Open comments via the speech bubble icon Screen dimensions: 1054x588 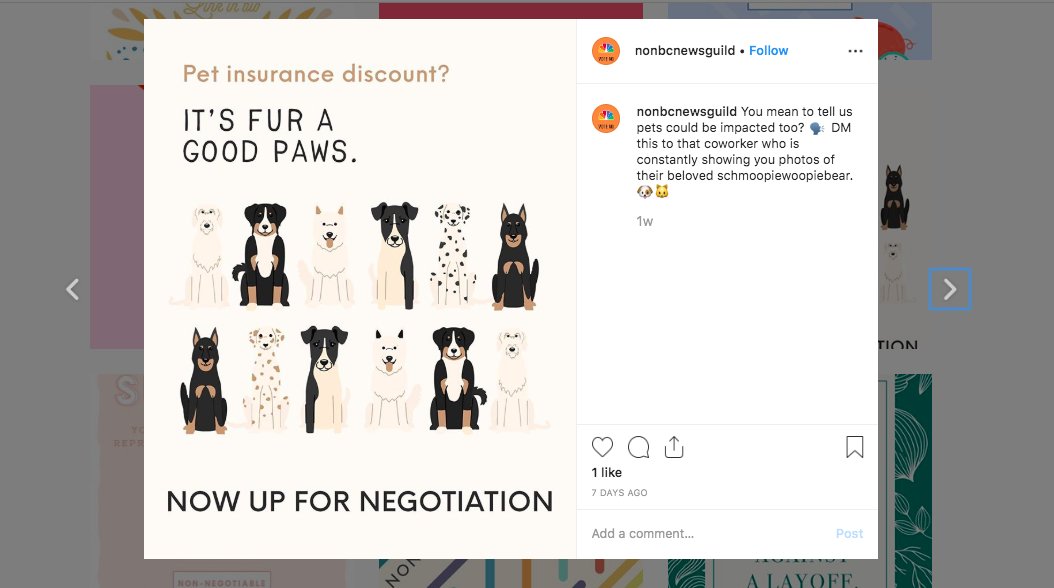click(639, 447)
